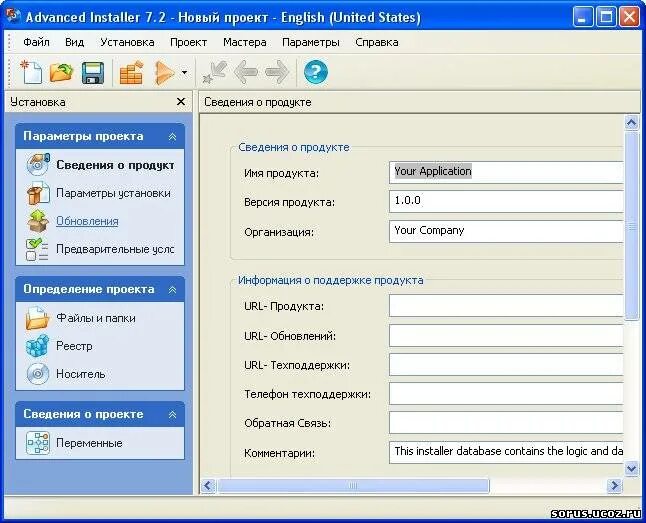The height and width of the screenshot is (523, 646).
Task: Click the Run orange play icon
Action: click(x=165, y=73)
